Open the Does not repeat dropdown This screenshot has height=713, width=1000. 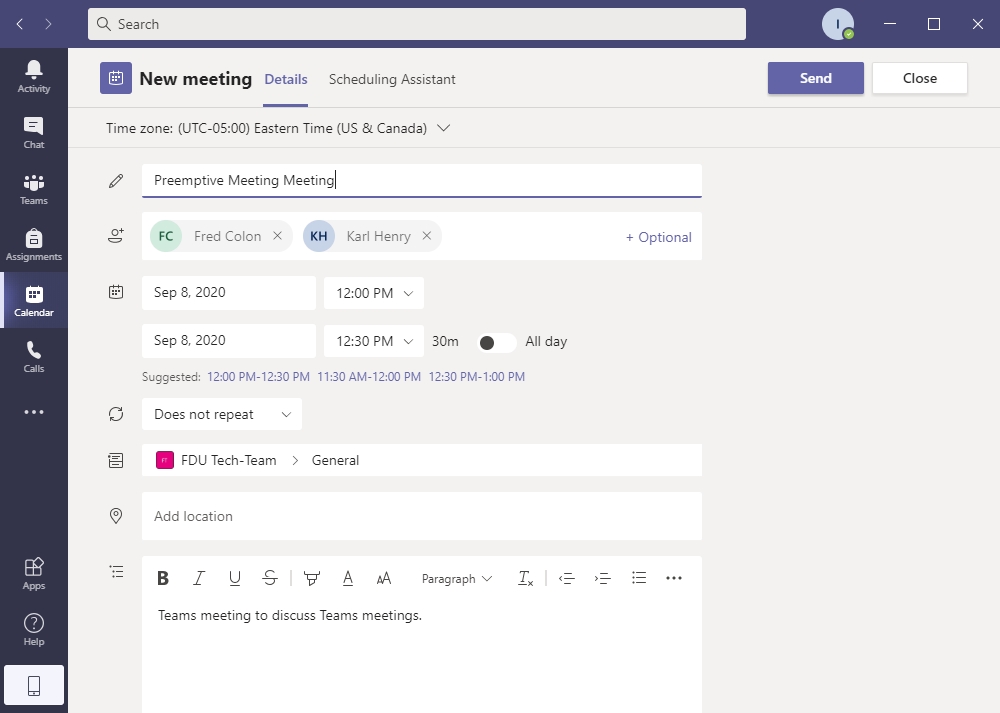click(x=222, y=414)
